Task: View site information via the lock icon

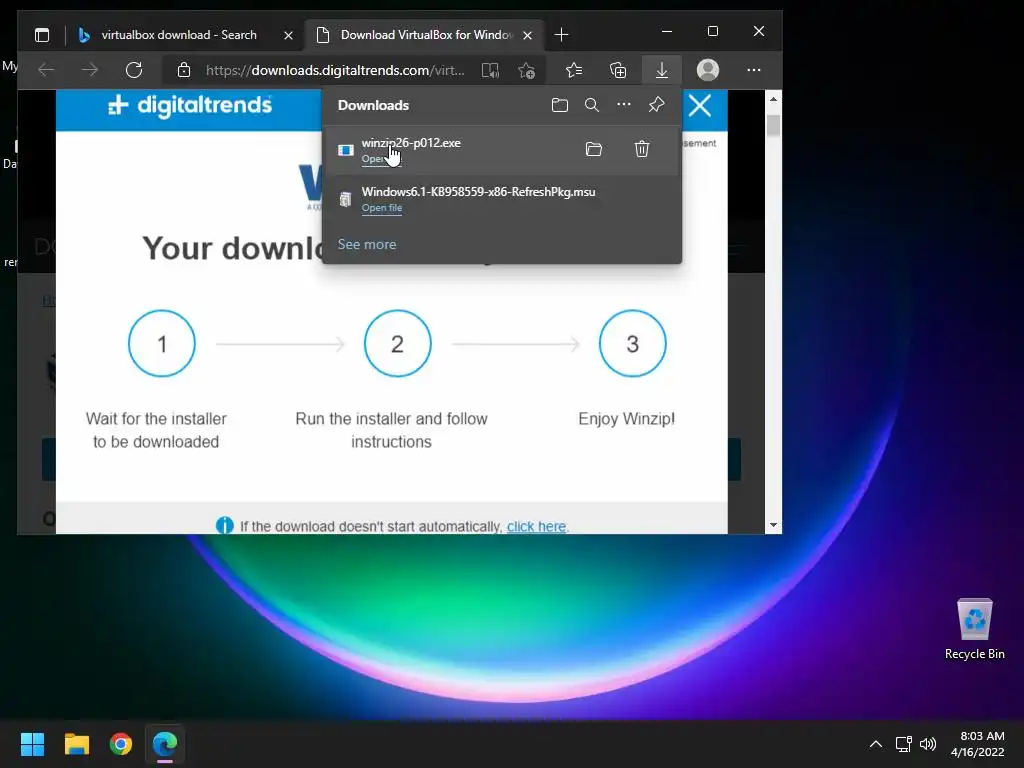Action: pos(184,70)
